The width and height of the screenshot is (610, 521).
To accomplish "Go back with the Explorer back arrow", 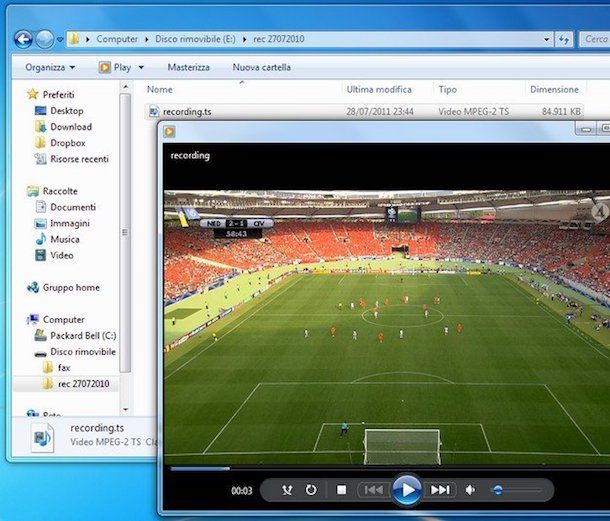I will pos(23,39).
